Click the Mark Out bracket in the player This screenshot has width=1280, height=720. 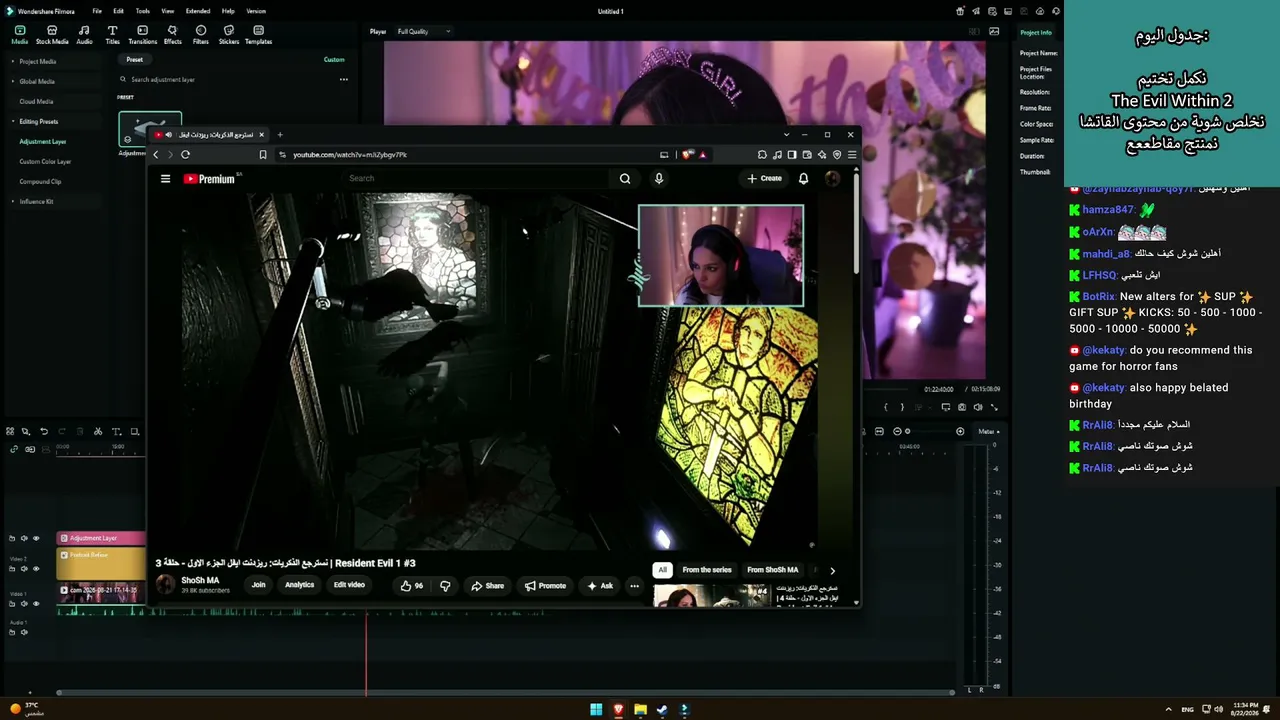[902, 407]
